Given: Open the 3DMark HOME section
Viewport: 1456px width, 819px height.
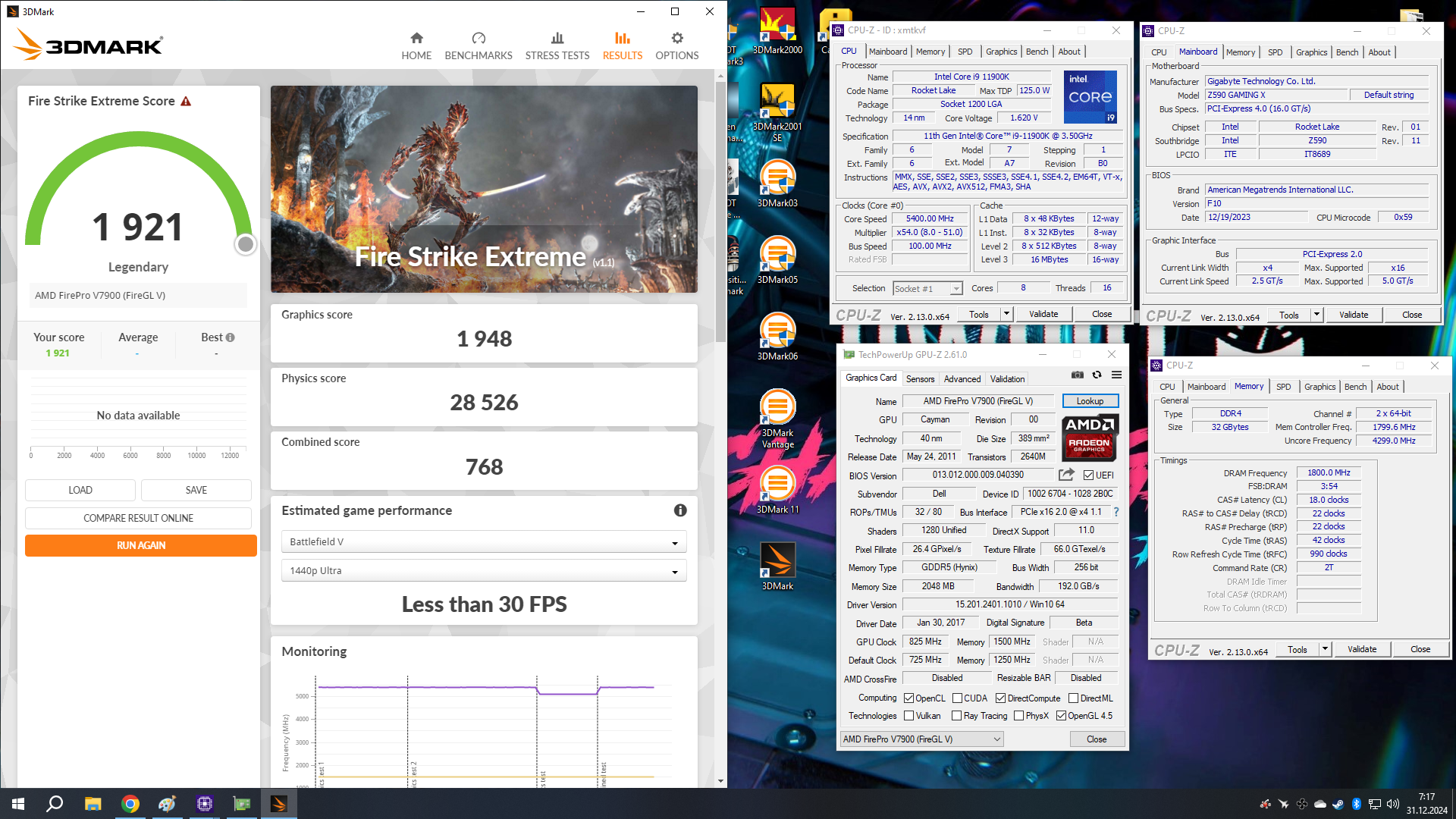Looking at the screenshot, I should click(x=416, y=46).
